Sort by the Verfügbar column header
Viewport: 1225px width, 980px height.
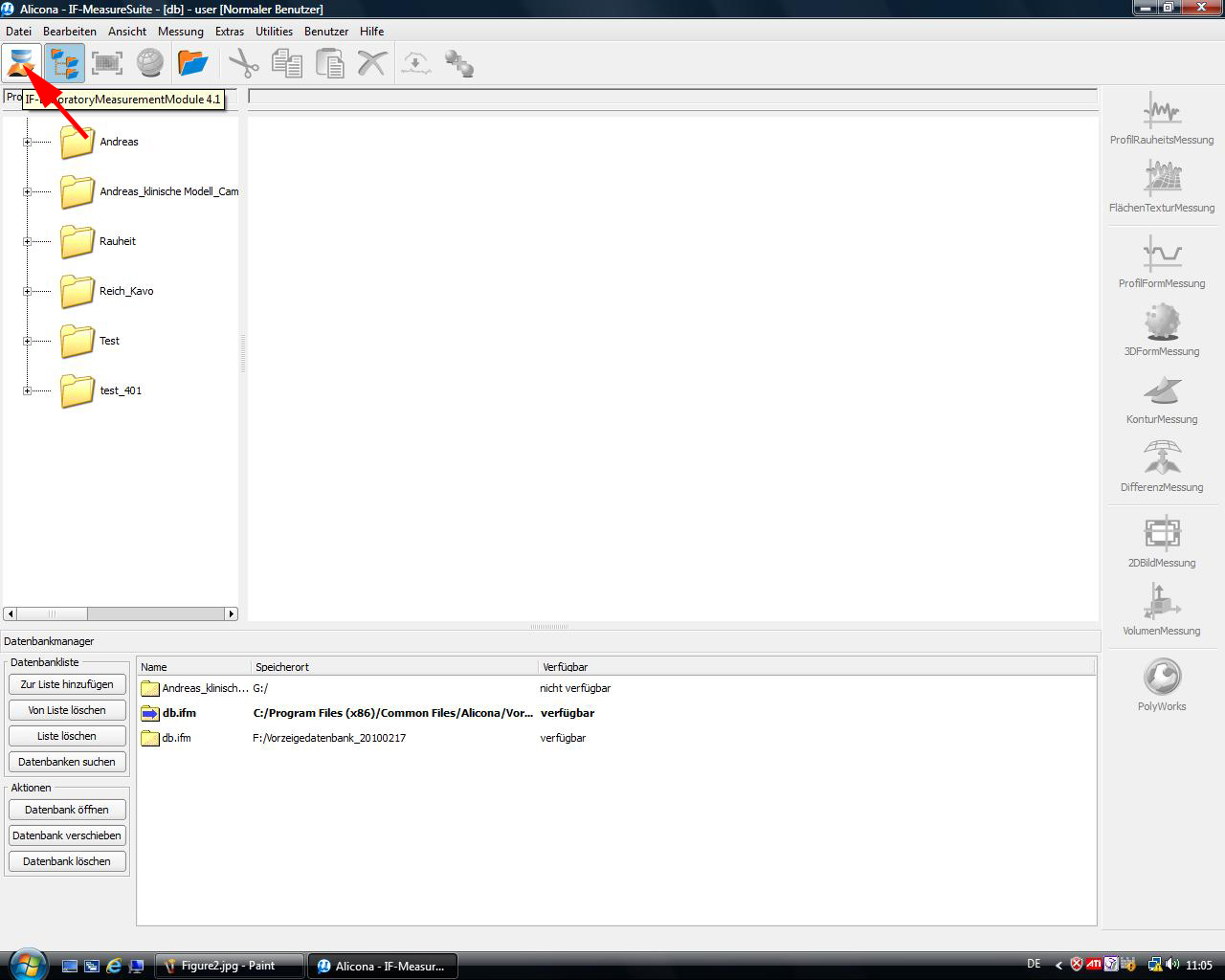[x=816, y=666]
